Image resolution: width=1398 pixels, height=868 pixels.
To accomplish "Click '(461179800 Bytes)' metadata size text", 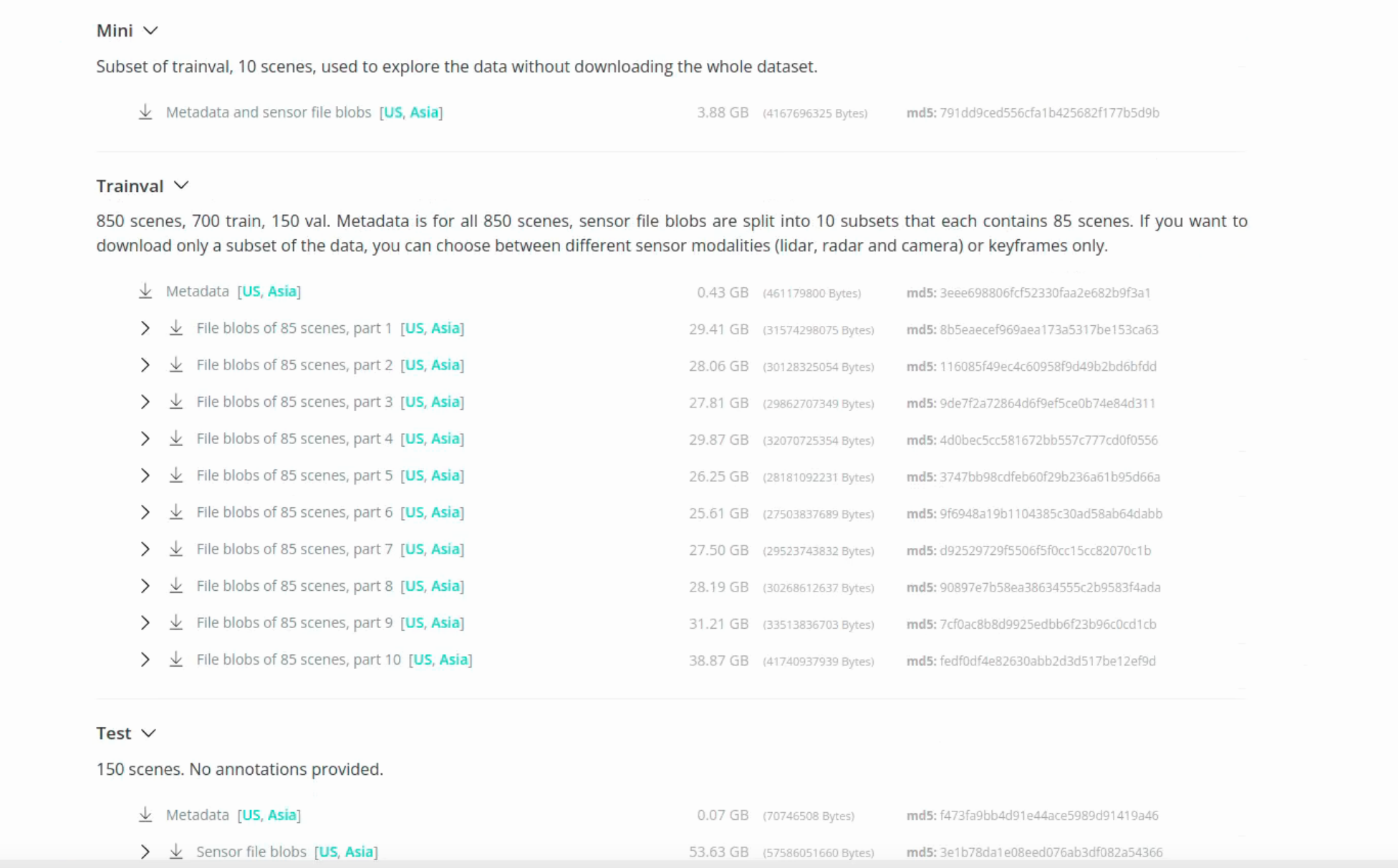I will click(812, 293).
